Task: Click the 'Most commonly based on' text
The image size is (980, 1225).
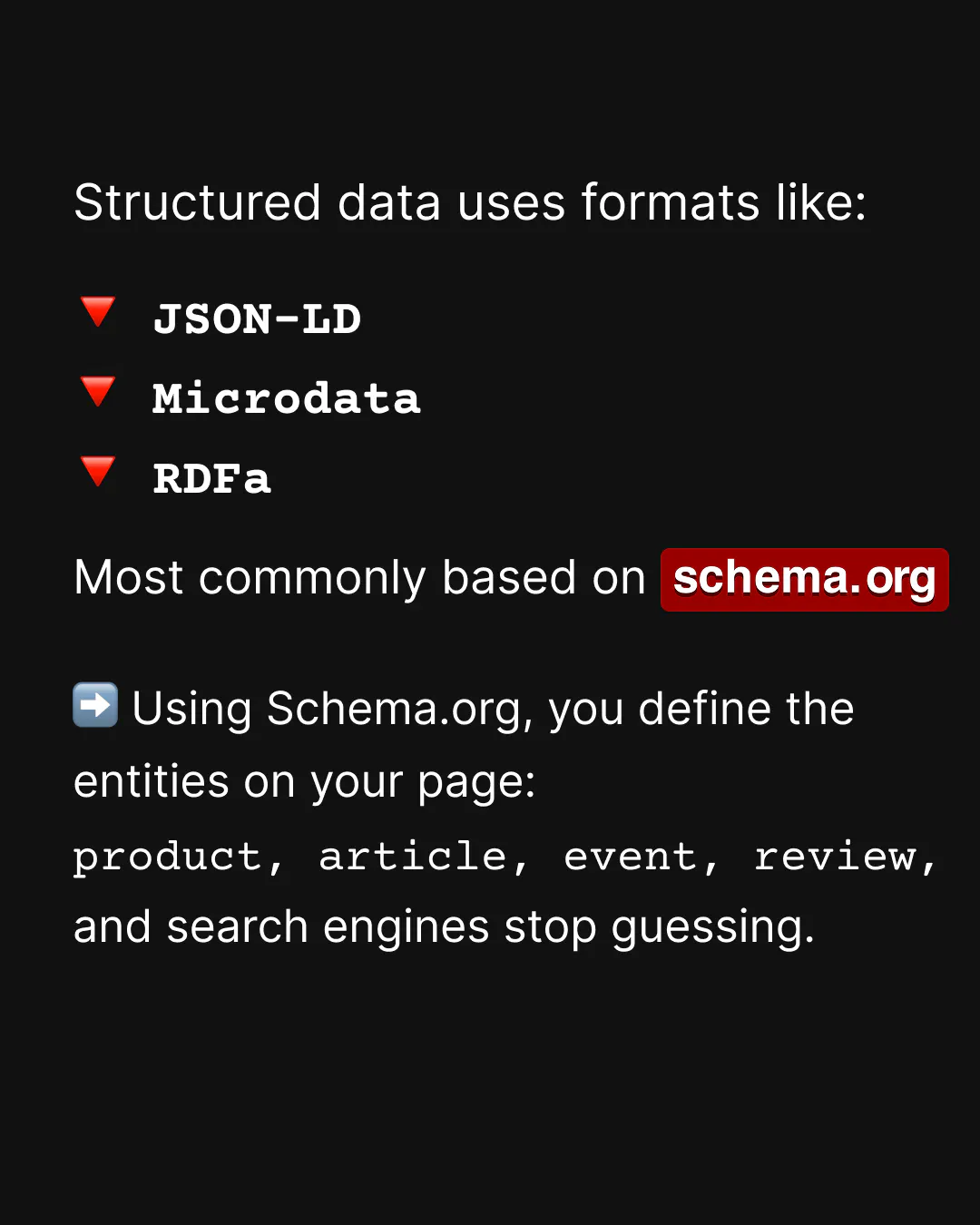Action: (x=359, y=578)
